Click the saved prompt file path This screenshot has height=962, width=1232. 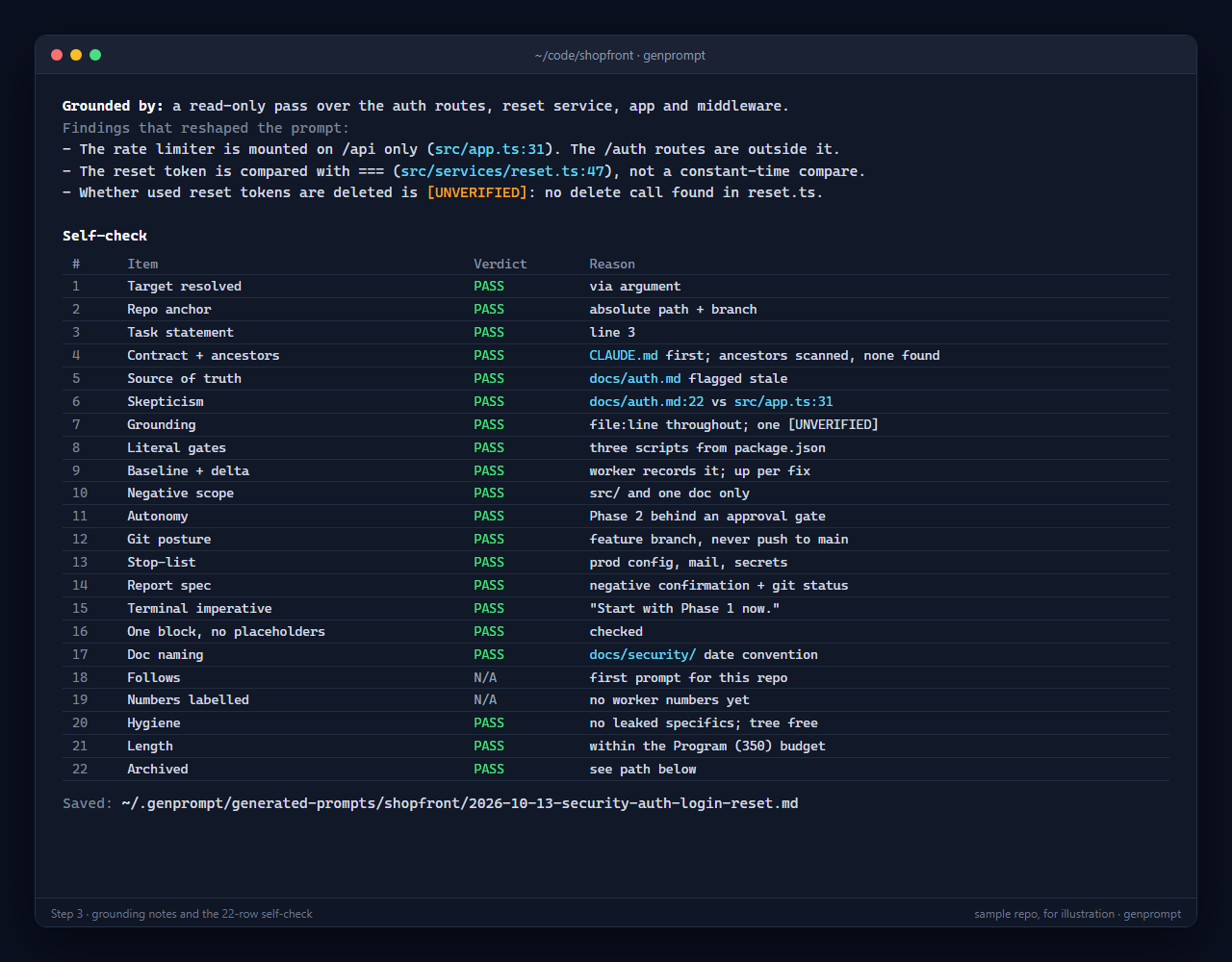460,803
